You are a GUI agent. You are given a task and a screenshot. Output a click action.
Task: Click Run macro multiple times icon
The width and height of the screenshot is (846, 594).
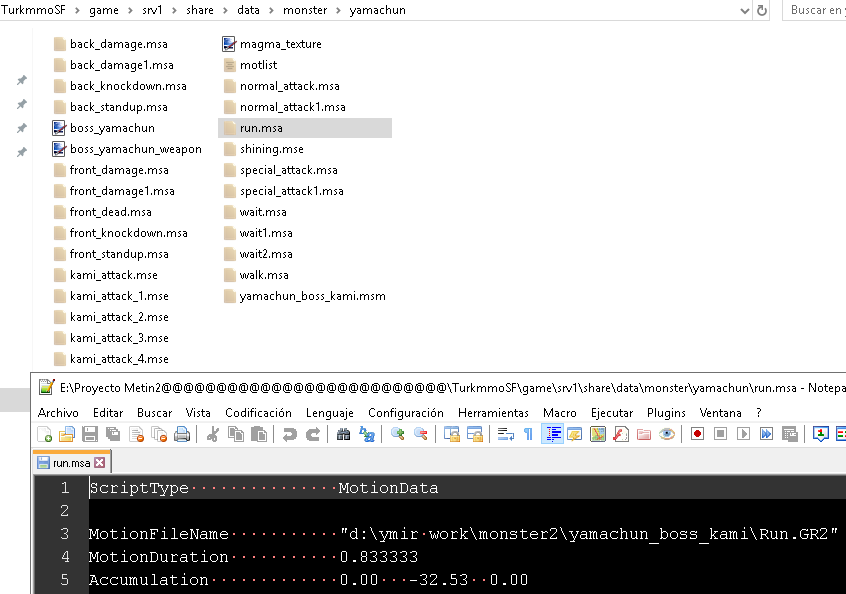[x=766, y=434]
